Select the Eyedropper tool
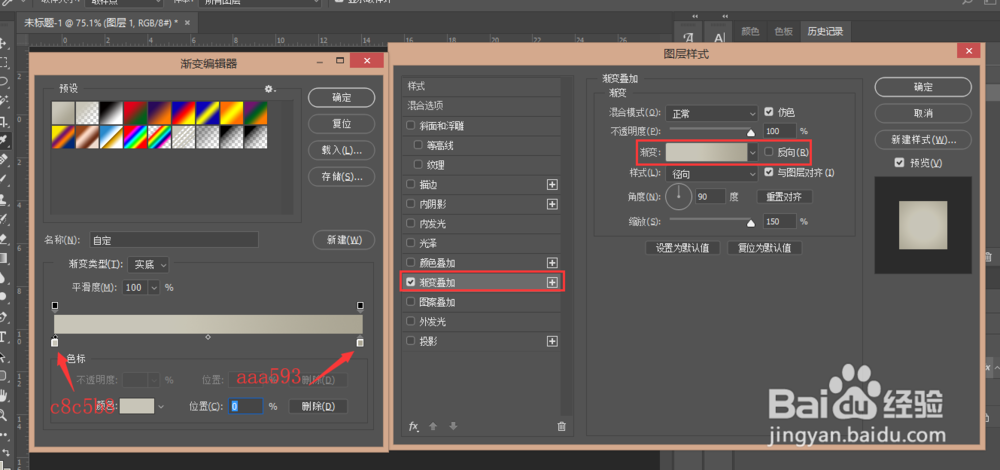The height and width of the screenshot is (470, 1000). pos(3,139)
